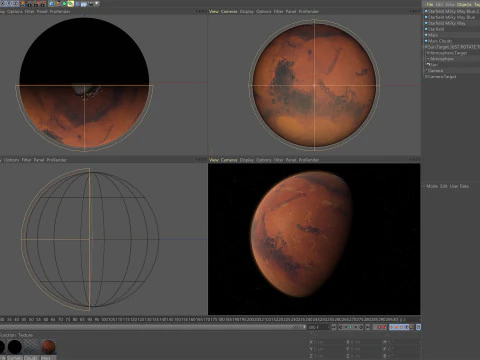This screenshot has height=360, width=480.
Task: Open View menu in the Object Manager
Action: tap(450, 4)
